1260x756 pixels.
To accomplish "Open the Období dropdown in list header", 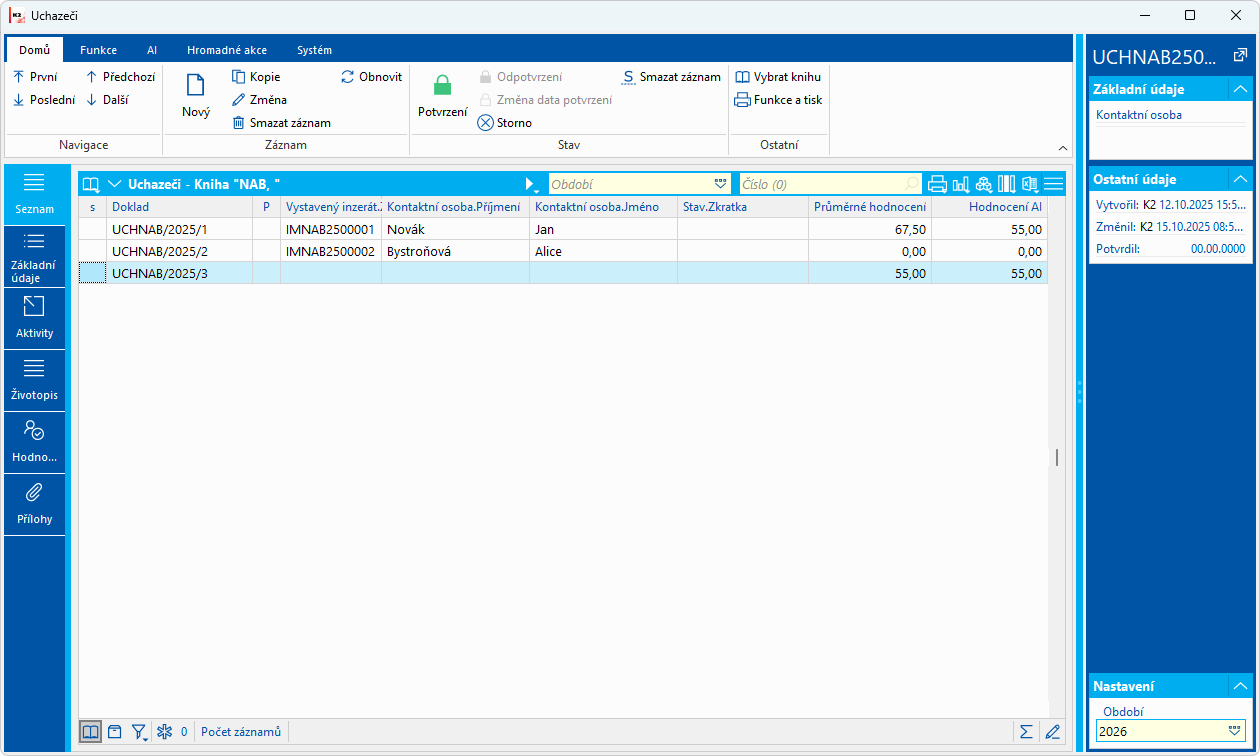I will pos(720,184).
